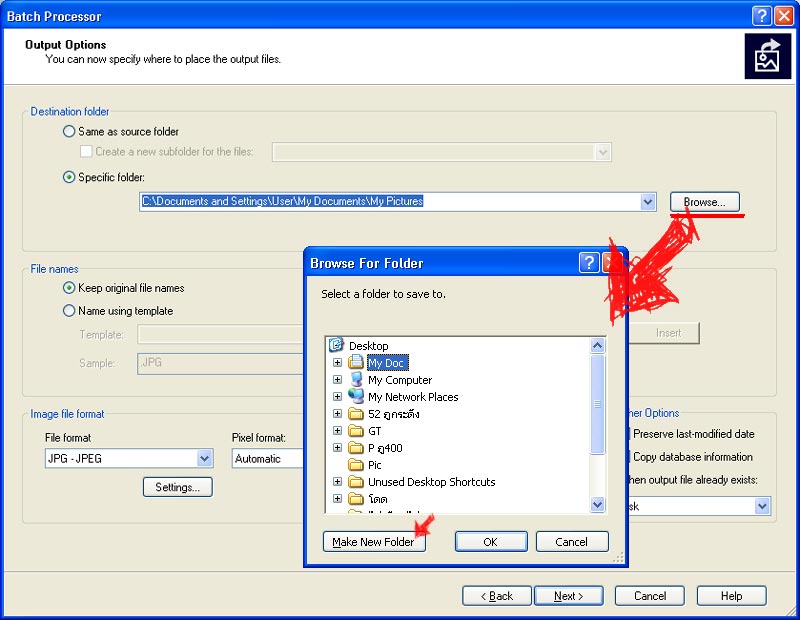
Task: Click the folder tree scrollbar thumb
Action: (597, 404)
